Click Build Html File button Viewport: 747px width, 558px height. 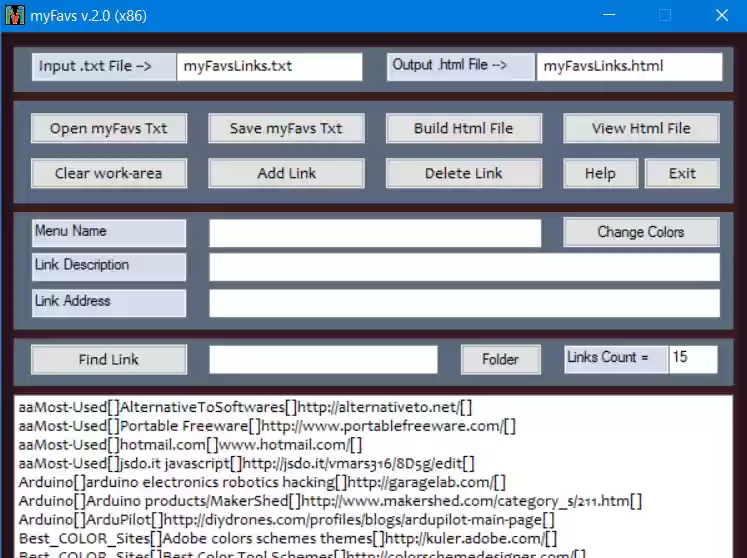point(464,128)
